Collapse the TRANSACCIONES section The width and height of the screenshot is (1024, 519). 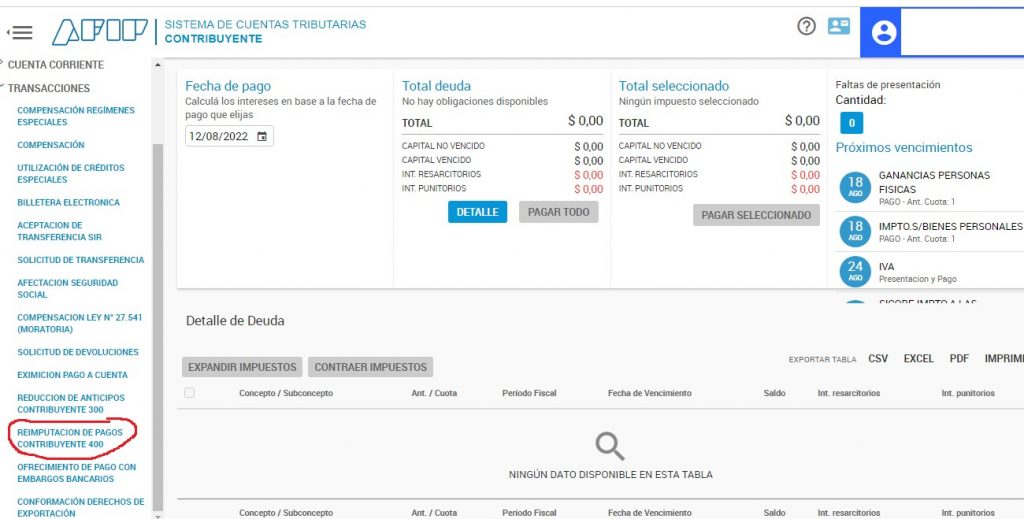46,88
